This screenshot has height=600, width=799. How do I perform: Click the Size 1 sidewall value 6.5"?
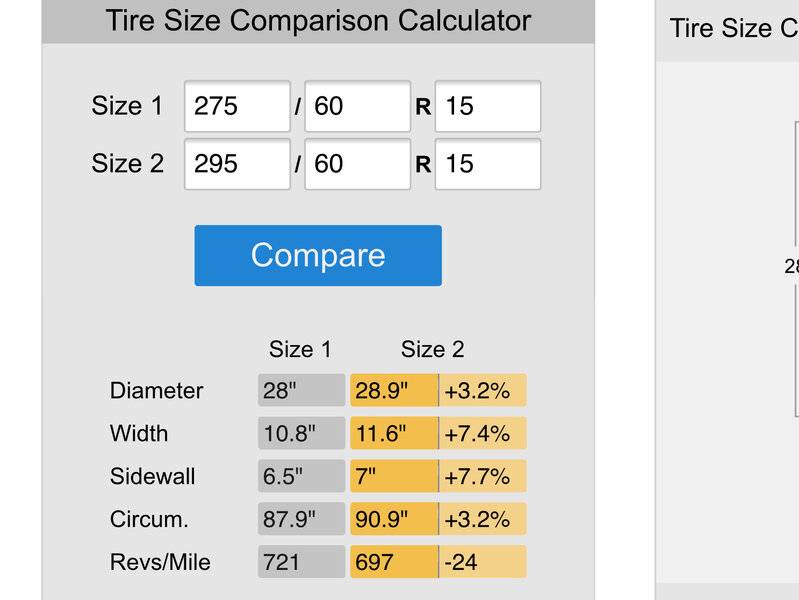[302, 476]
